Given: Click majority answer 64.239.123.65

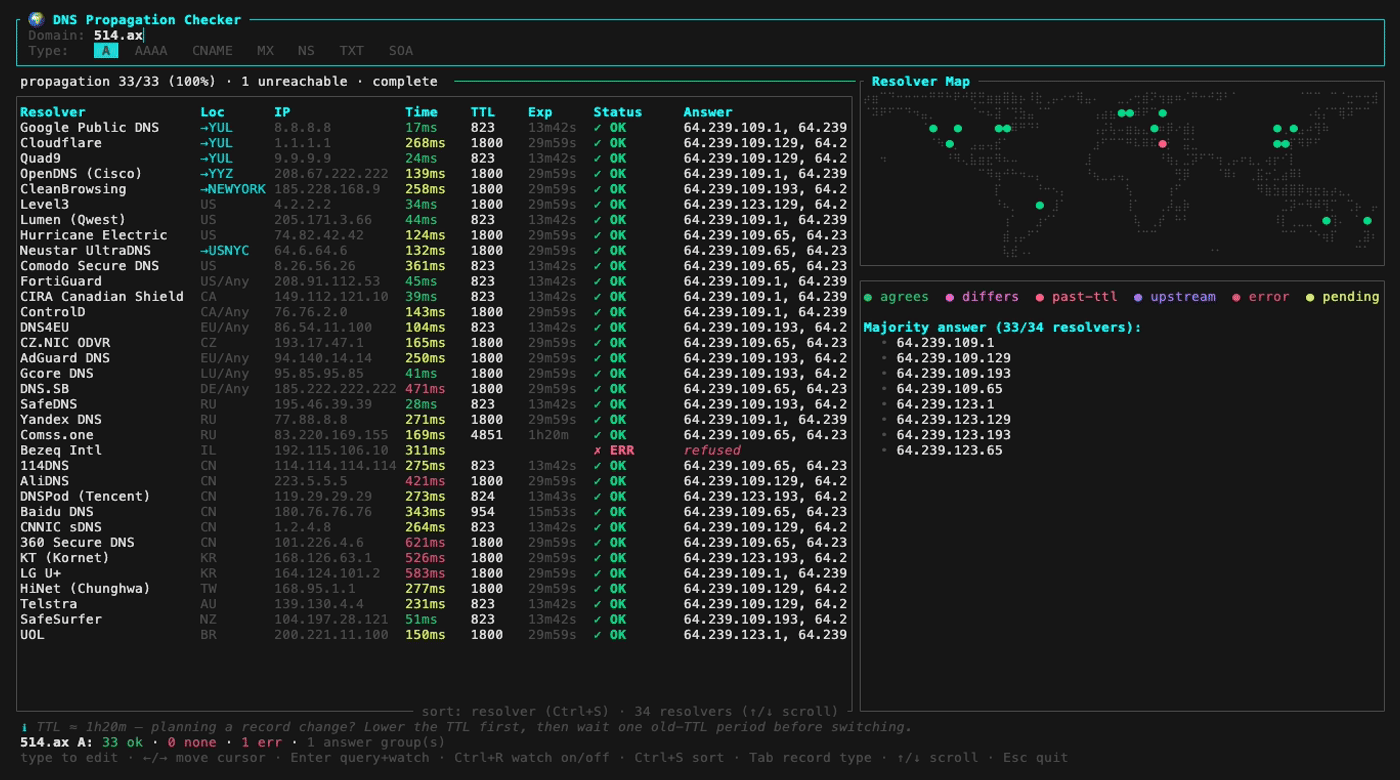Looking at the screenshot, I should 949,451.
